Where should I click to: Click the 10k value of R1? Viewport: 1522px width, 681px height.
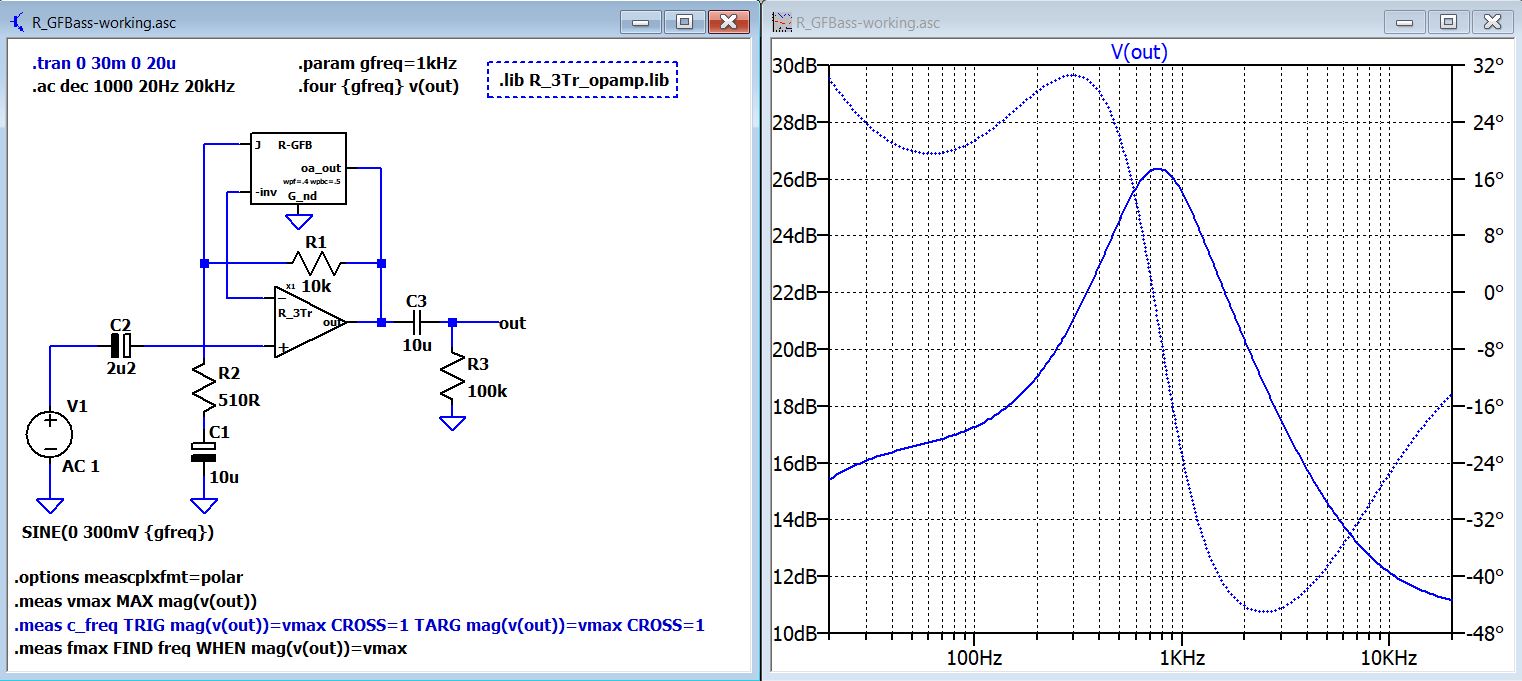(317, 286)
